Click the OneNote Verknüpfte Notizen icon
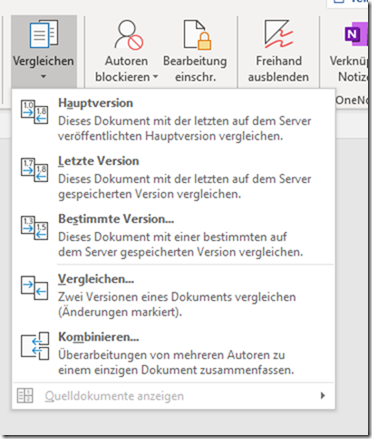This screenshot has height=439, width=372. click(x=357, y=35)
